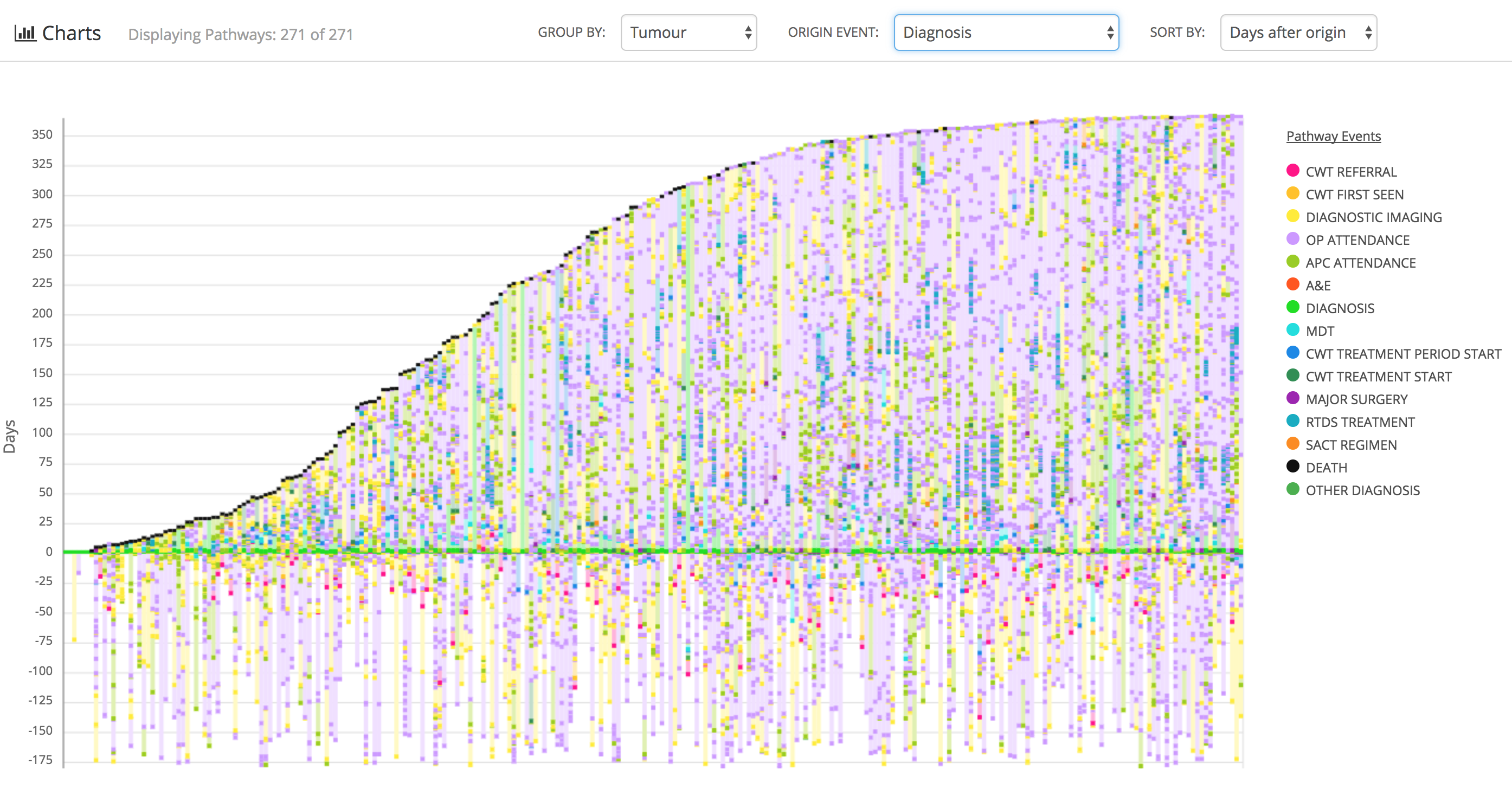Image resolution: width=1512 pixels, height=803 pixels.
Task: Toggle the APC ATTENDANCE legend label
Action: [x=1361, y=263]
